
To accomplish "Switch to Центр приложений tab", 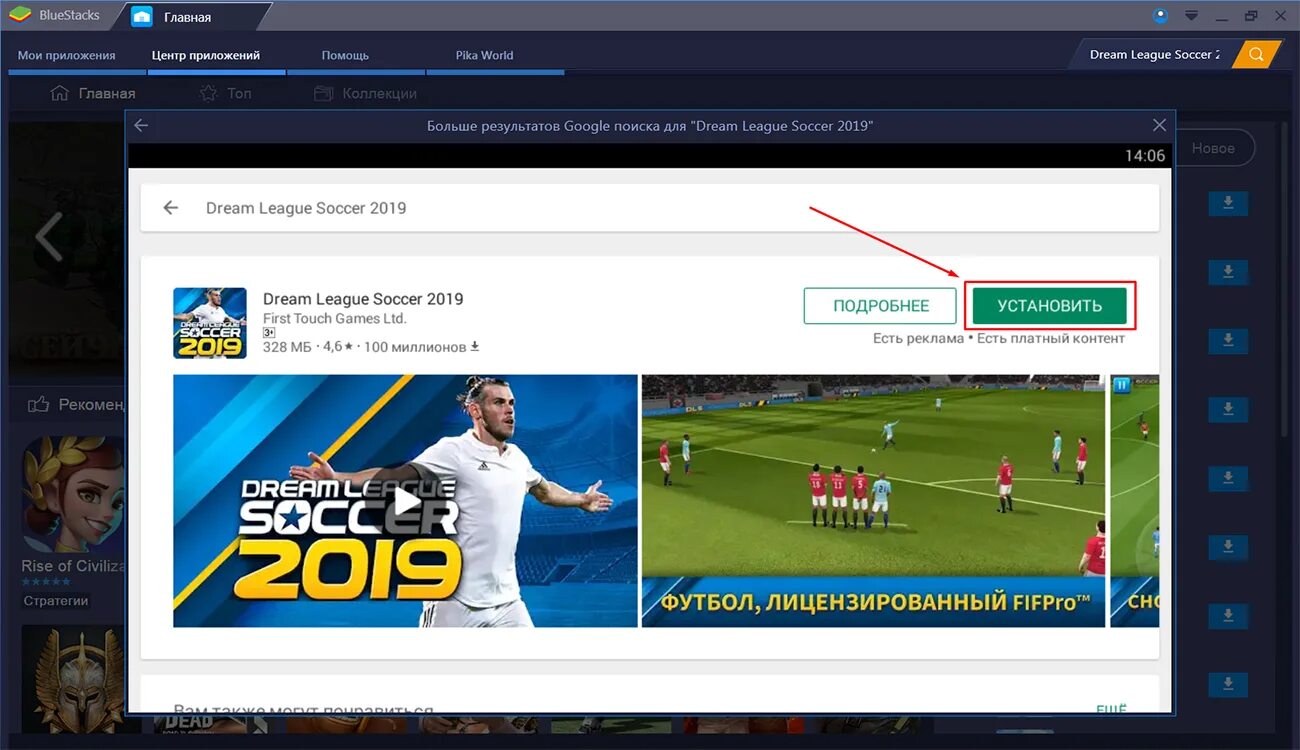I will tap(206, 55).
